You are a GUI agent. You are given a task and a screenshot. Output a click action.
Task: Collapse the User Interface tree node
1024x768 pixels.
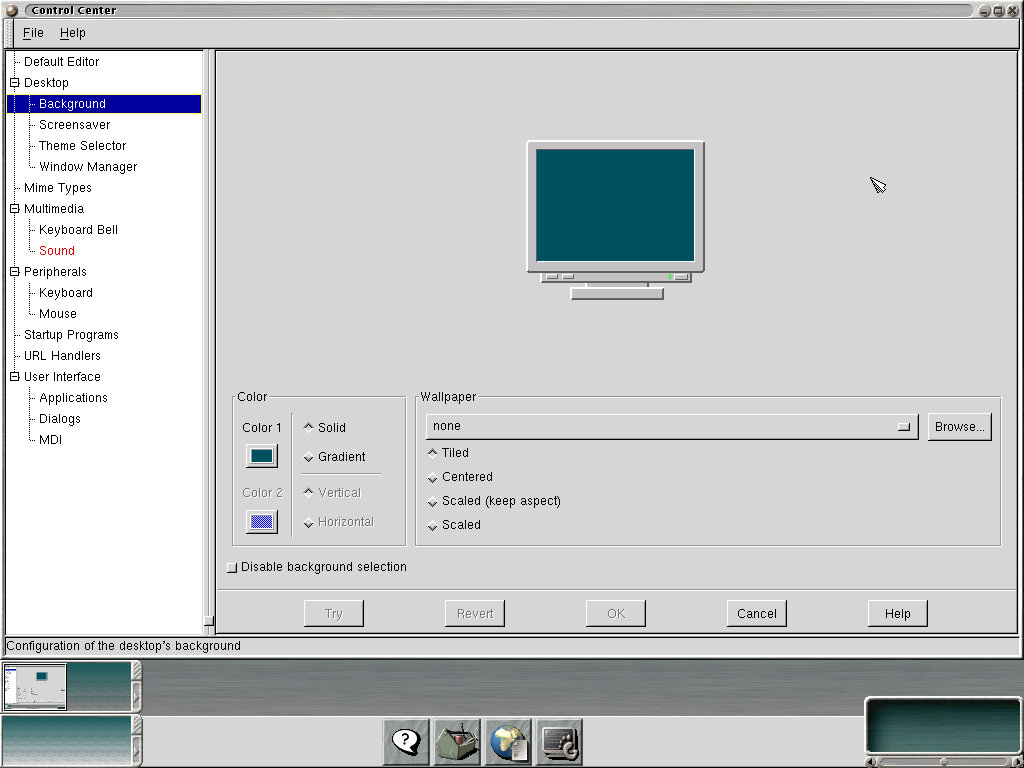tap(15, 377)
